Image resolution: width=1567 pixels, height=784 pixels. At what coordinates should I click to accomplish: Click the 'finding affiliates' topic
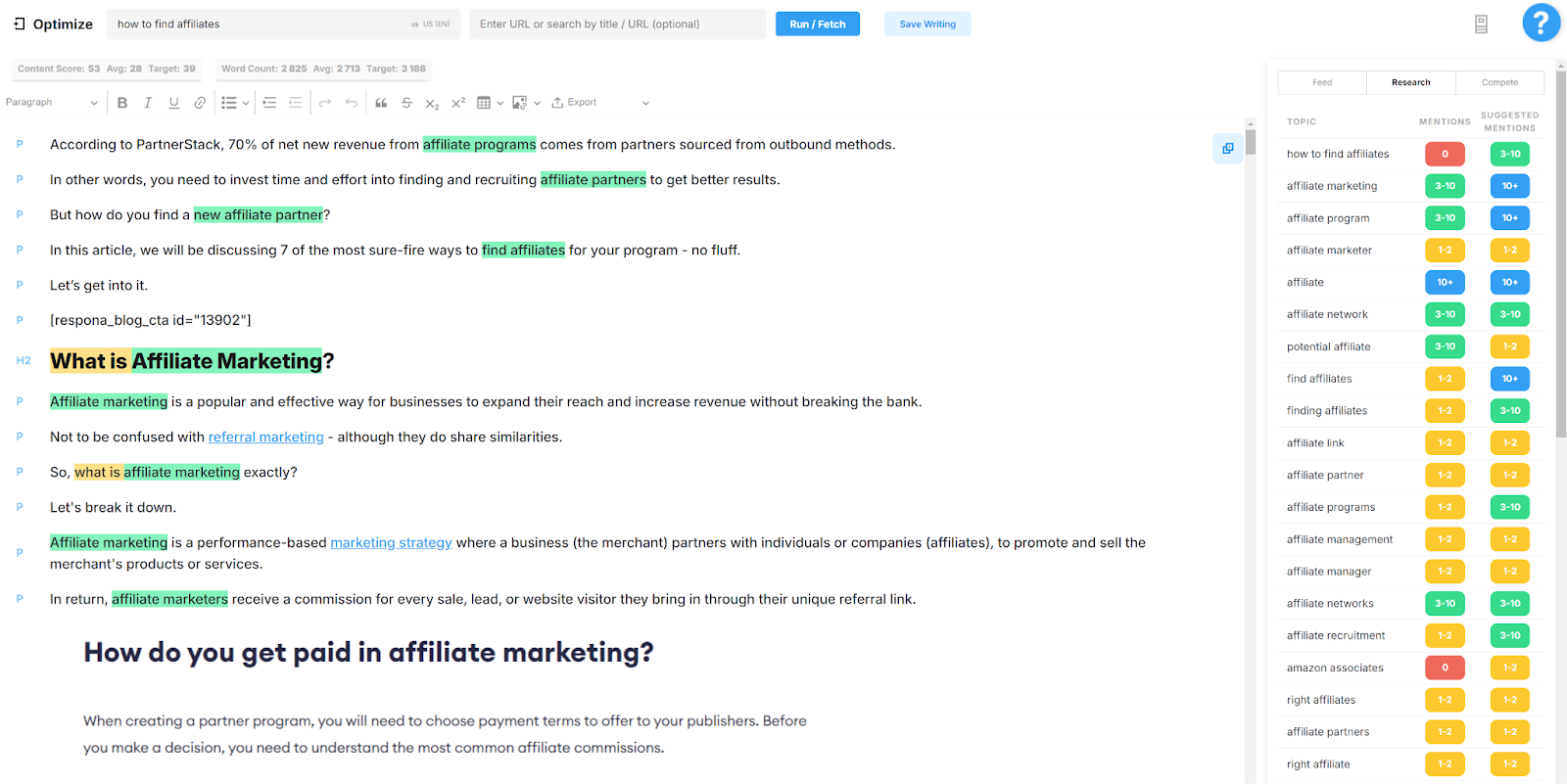1327,411
